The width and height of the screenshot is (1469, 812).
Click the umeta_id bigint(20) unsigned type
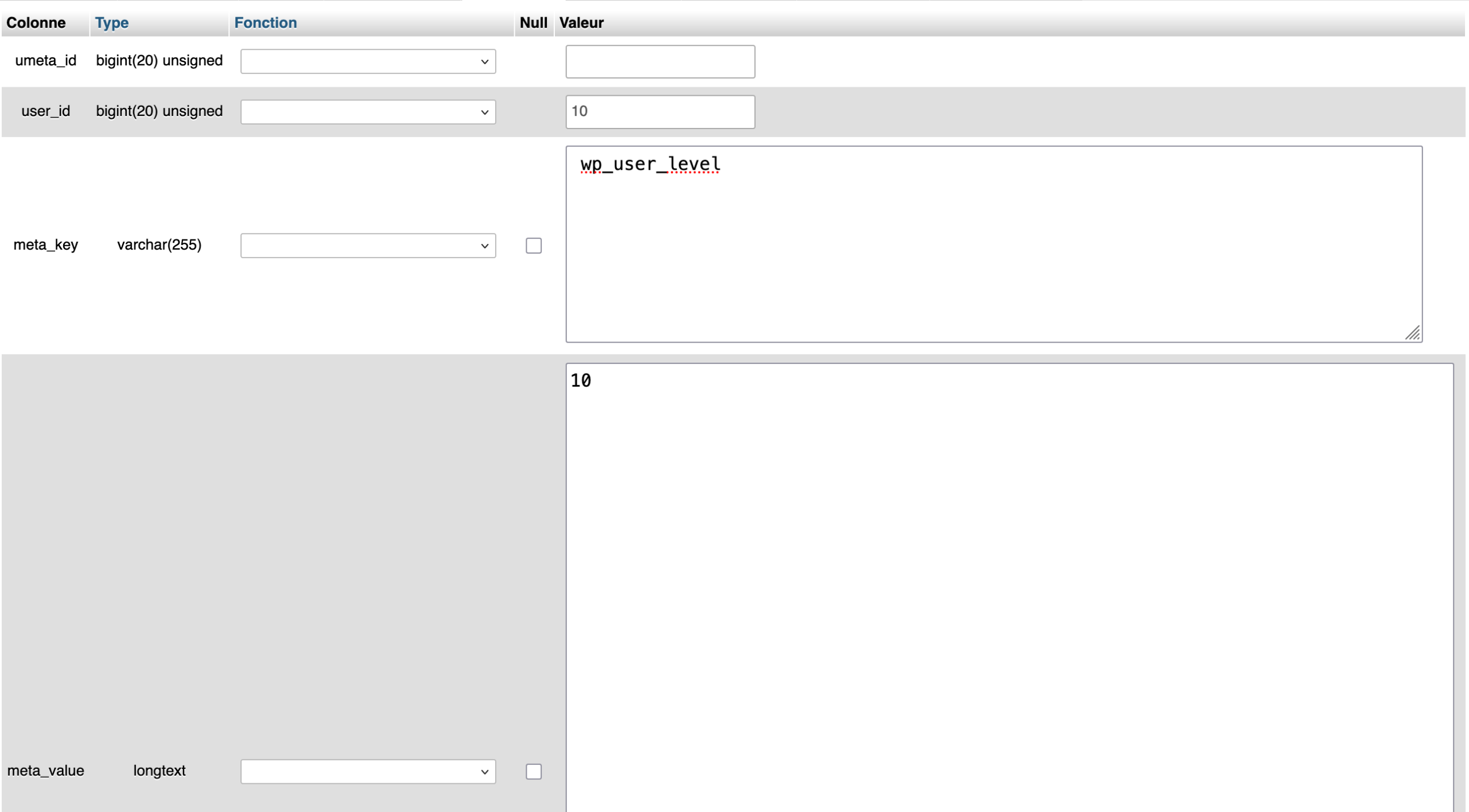(x=160, y=61)
